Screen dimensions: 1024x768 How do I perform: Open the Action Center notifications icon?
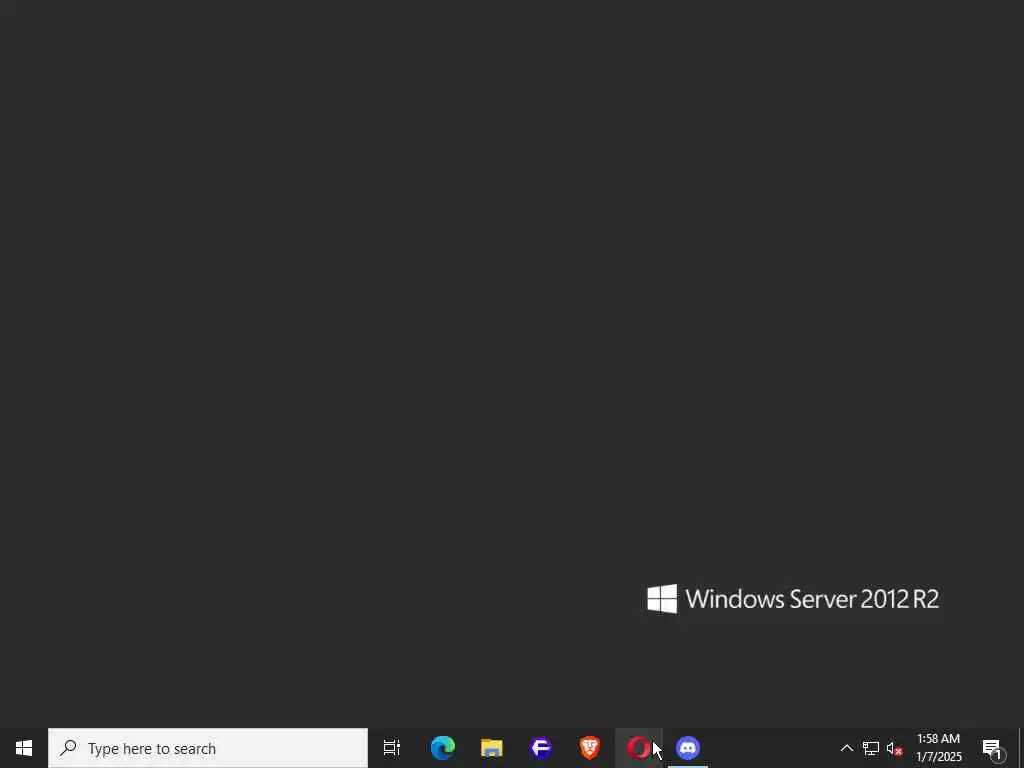[x=993, y=748]
